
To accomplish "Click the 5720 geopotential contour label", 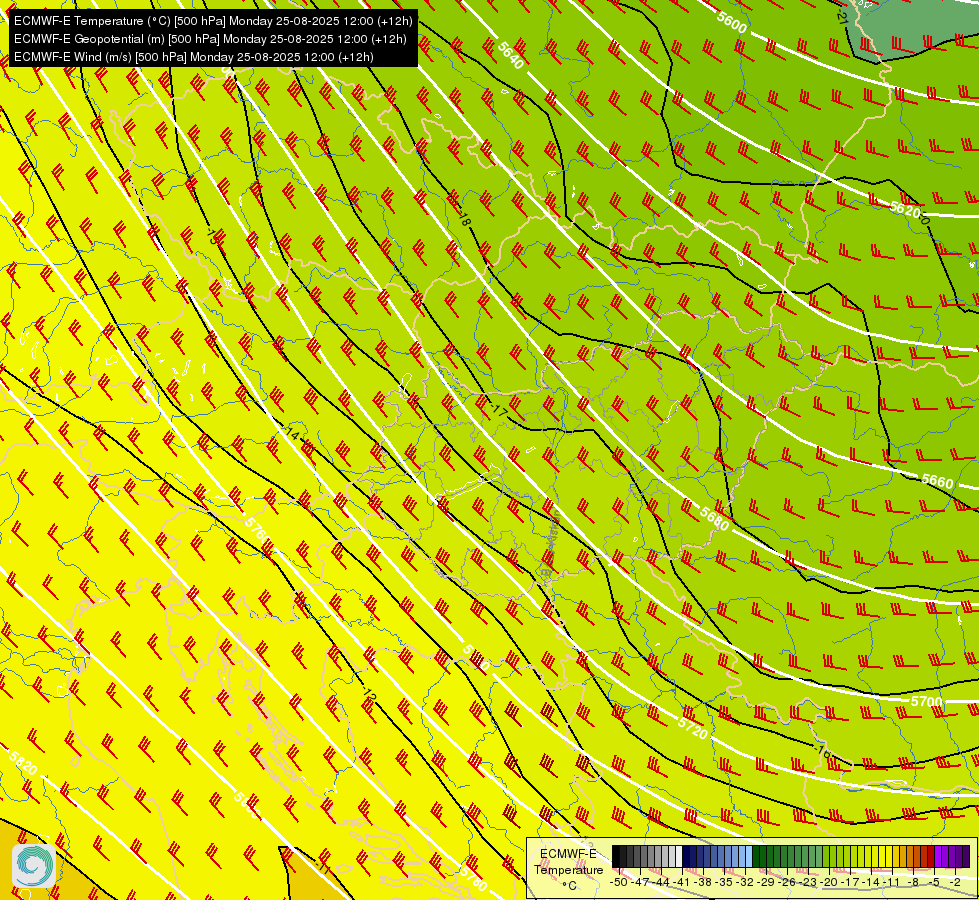I will [x=692, y=727].
